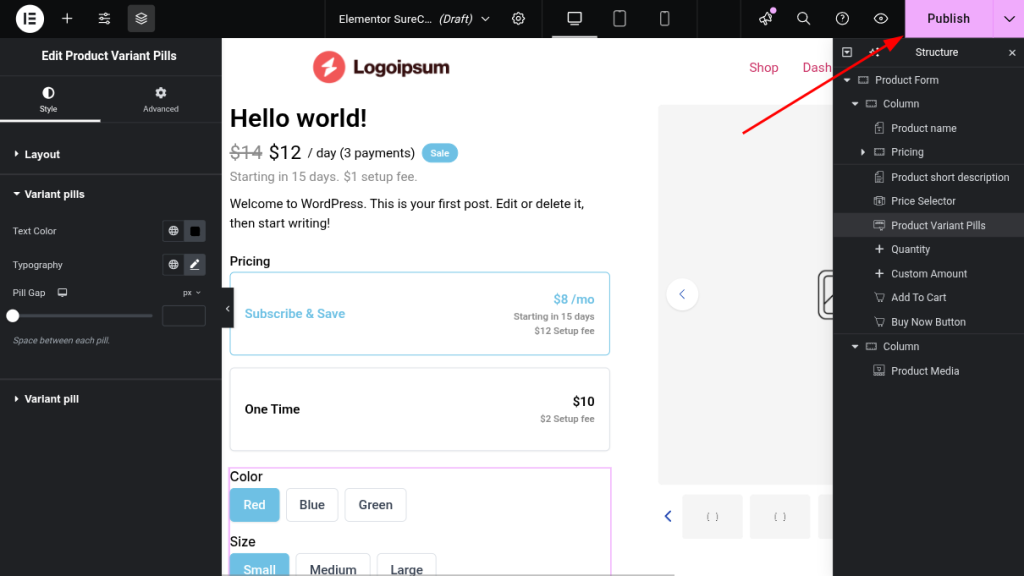This screenshot has height=576, width=1024.
Task: Click the Elementor logo menu icon
Action: point(30,18)
